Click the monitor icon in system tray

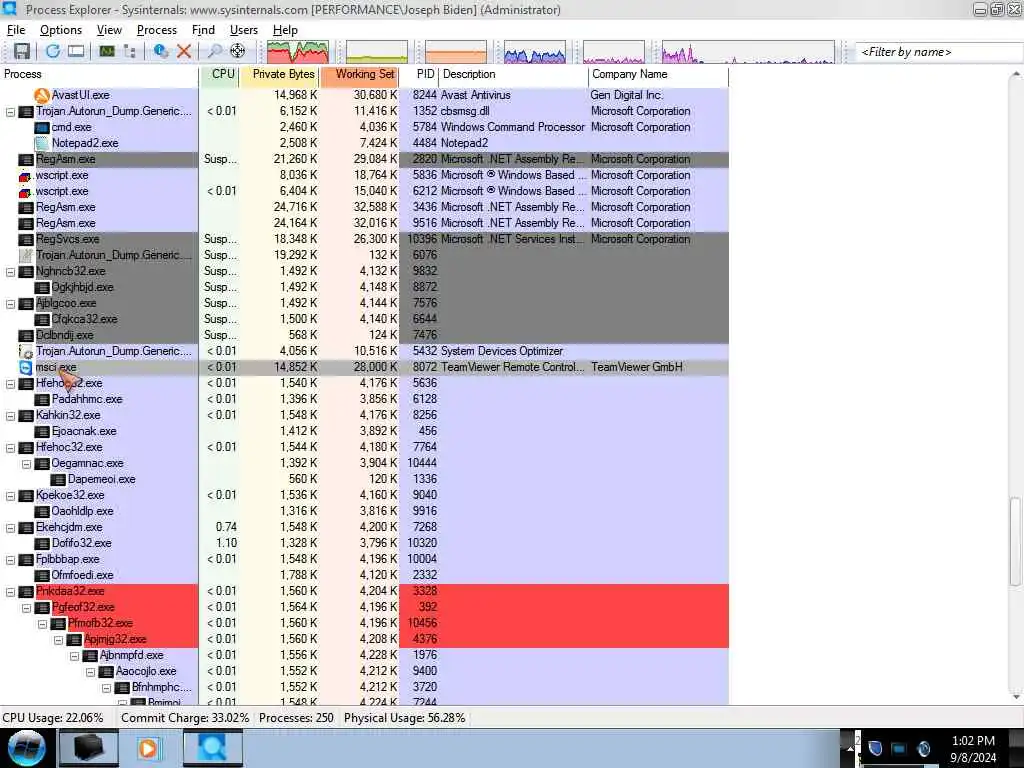(x=899, y=748)
